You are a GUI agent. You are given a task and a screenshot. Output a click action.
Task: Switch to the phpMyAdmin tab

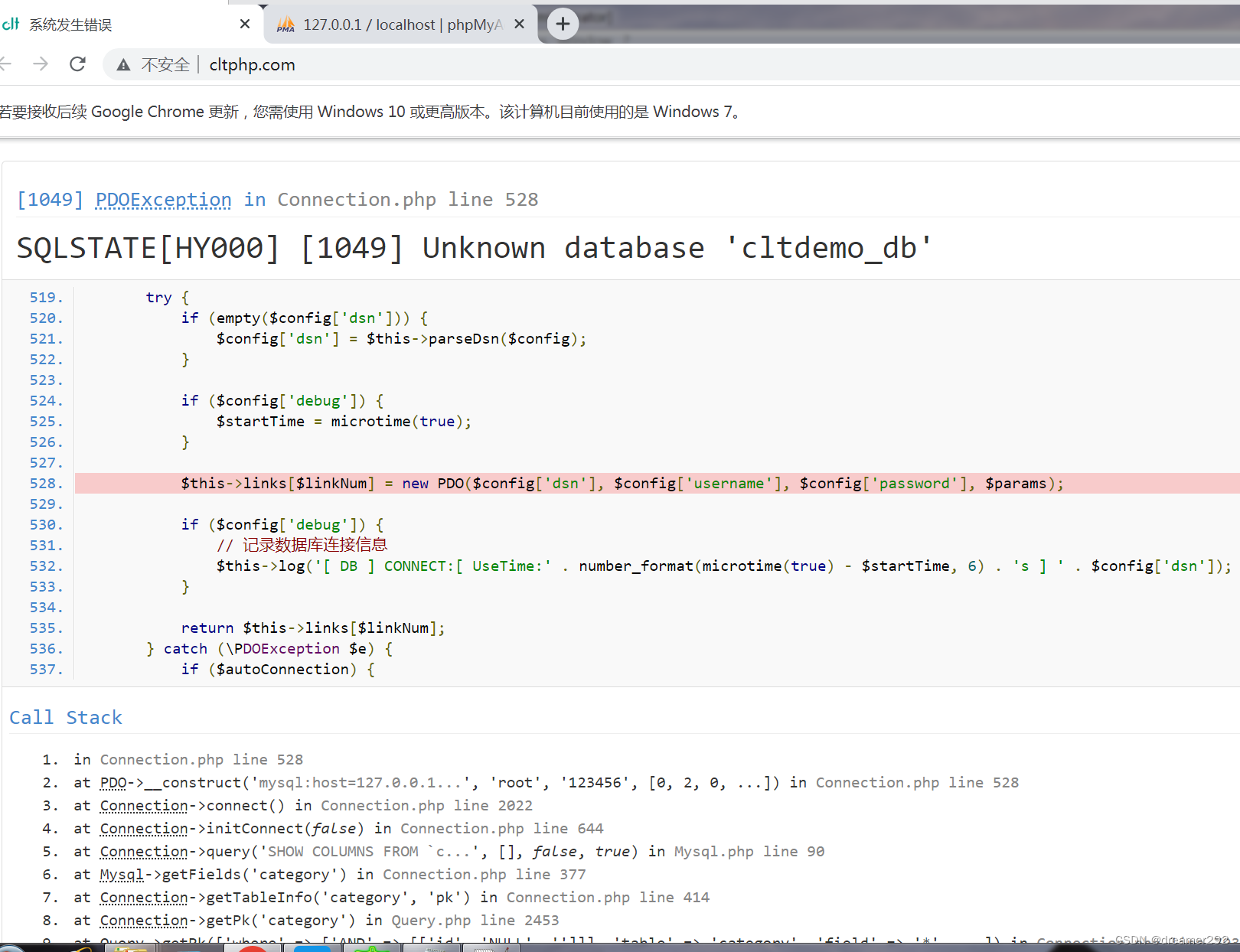pos(390,24)
